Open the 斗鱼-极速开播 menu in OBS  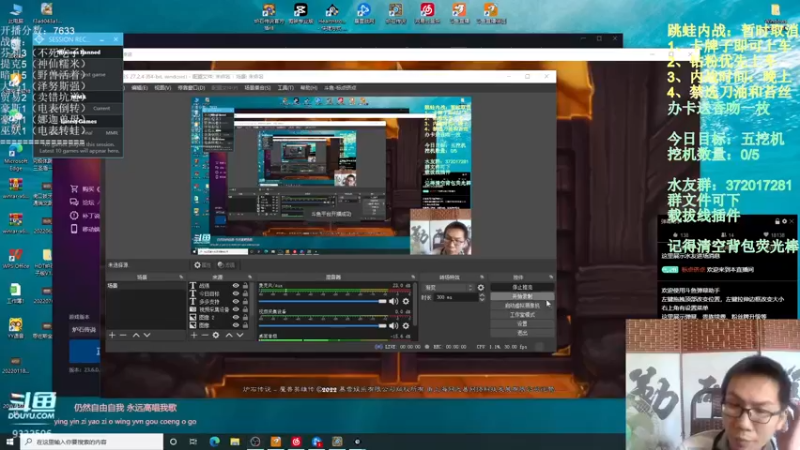[x=340, y=88]
